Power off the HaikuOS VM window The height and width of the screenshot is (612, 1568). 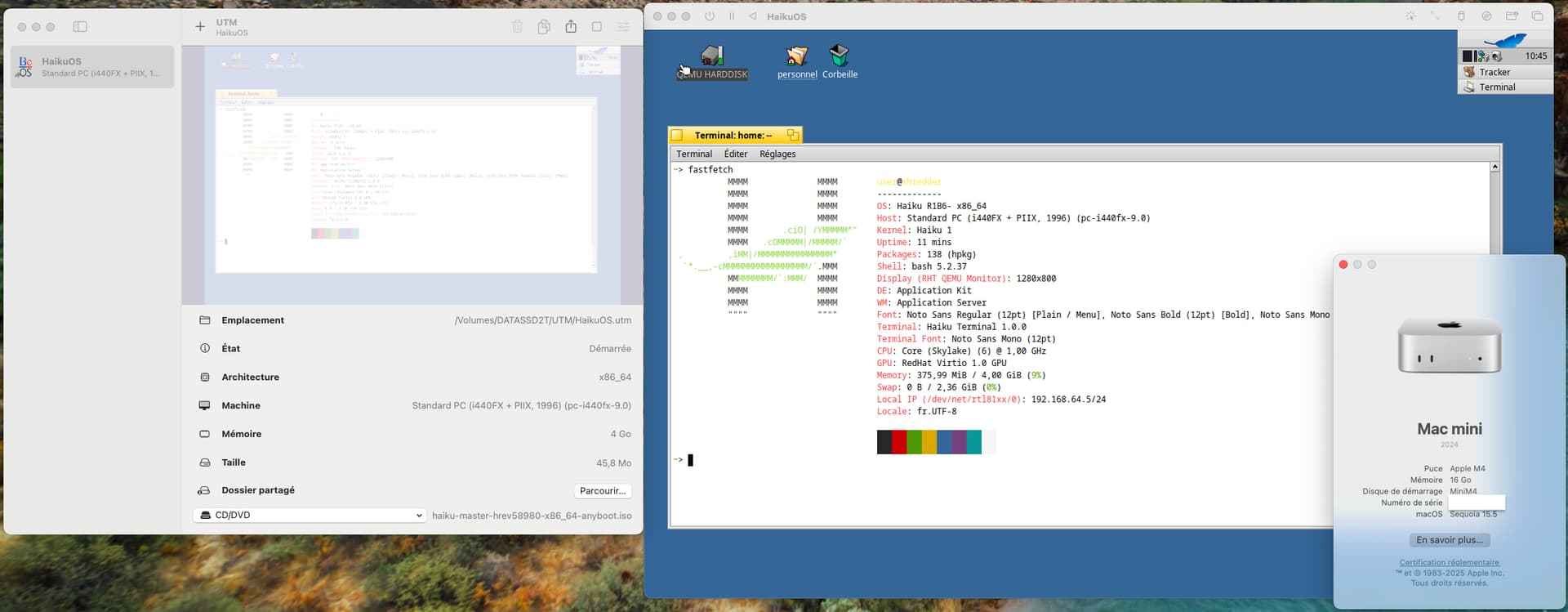pos(710,16)
